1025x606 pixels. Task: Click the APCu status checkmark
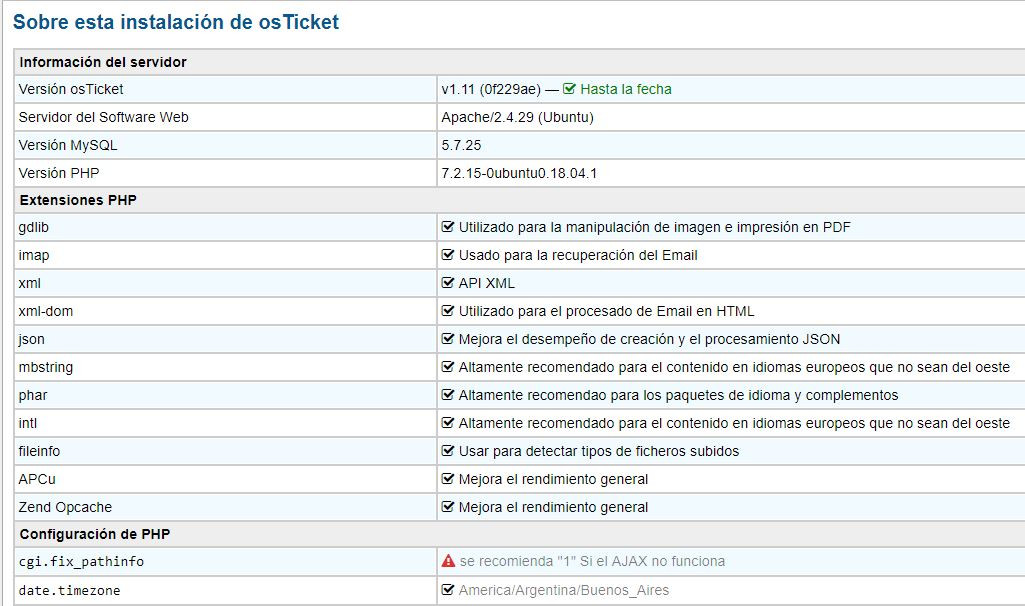[x=448, y=479]
